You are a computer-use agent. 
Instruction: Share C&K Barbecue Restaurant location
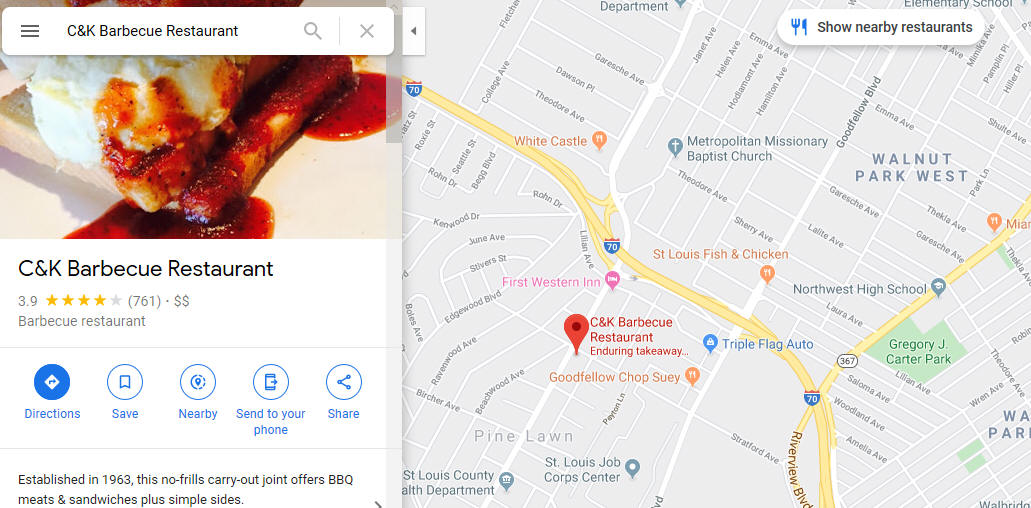(x=343, y=392)
